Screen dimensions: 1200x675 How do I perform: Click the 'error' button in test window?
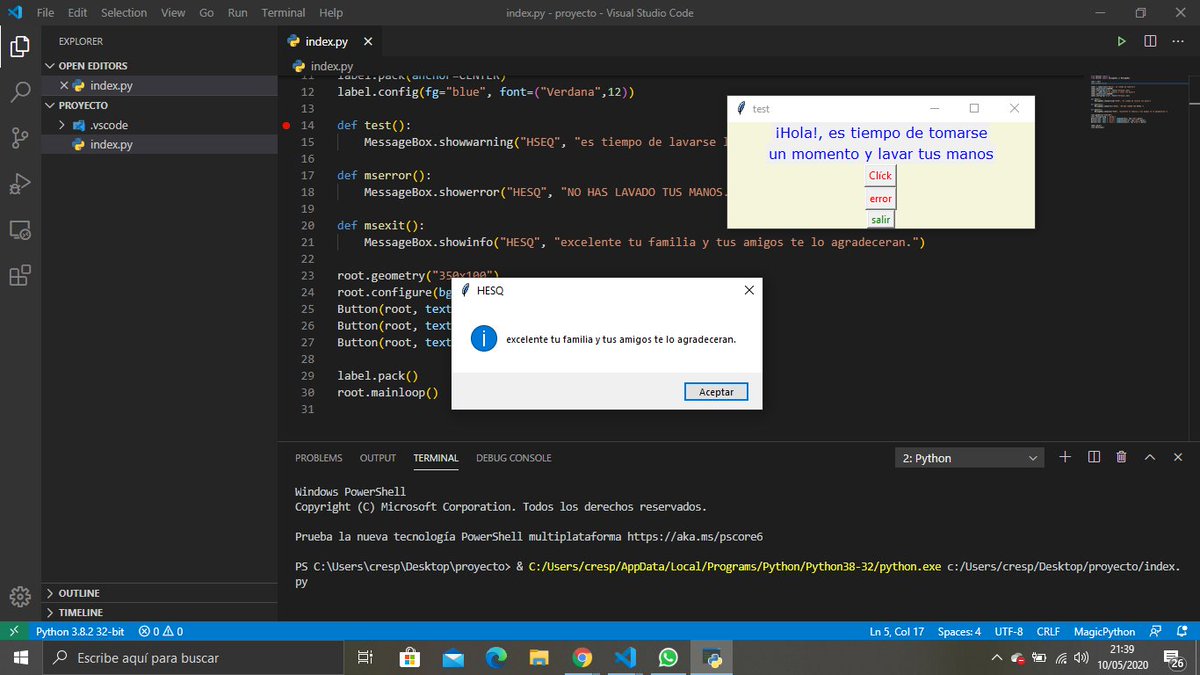880,198
